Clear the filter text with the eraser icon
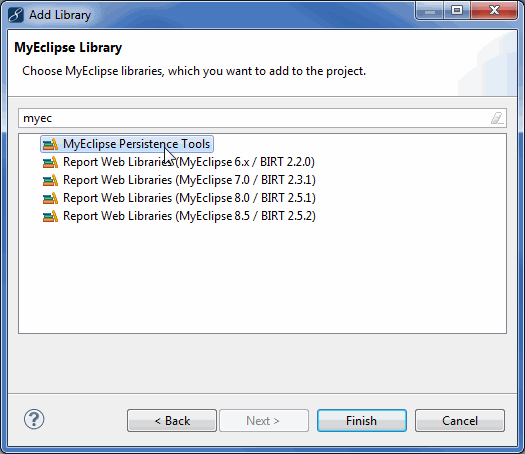The height and width of the screenshot is (454, 525). click(x=497, y=118)
